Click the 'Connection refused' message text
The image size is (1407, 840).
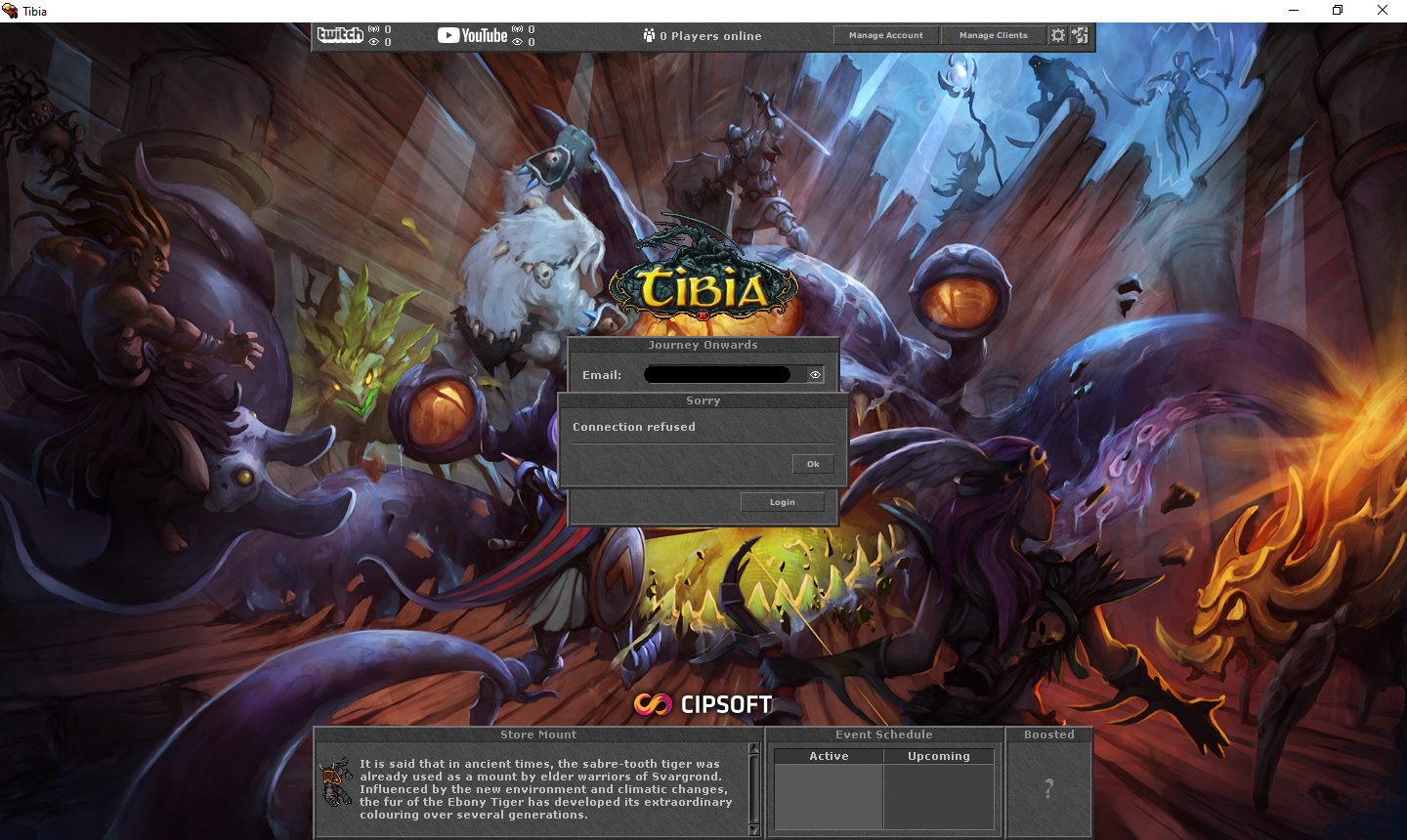coord(634,427)
